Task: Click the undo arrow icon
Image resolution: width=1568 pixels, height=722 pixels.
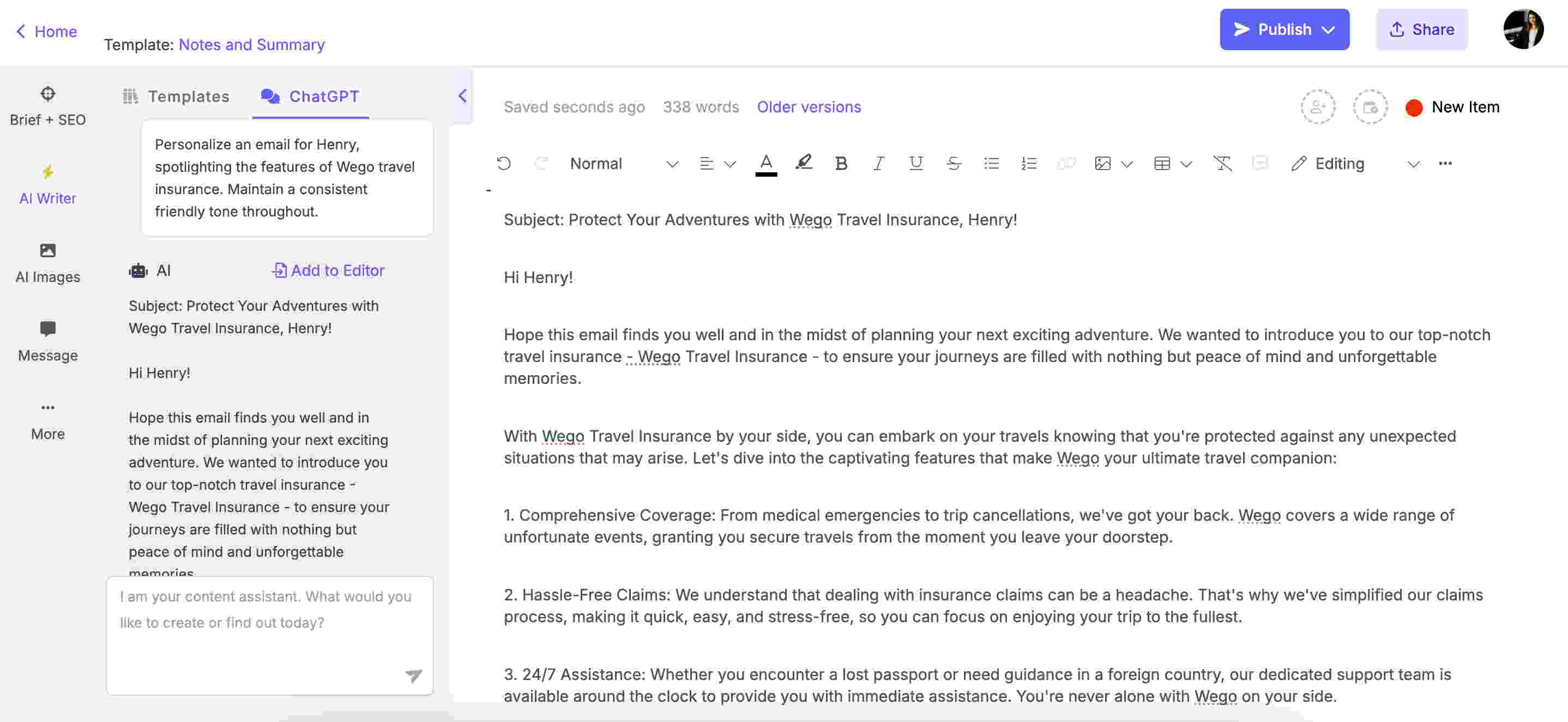Action: tap(503, 163)
